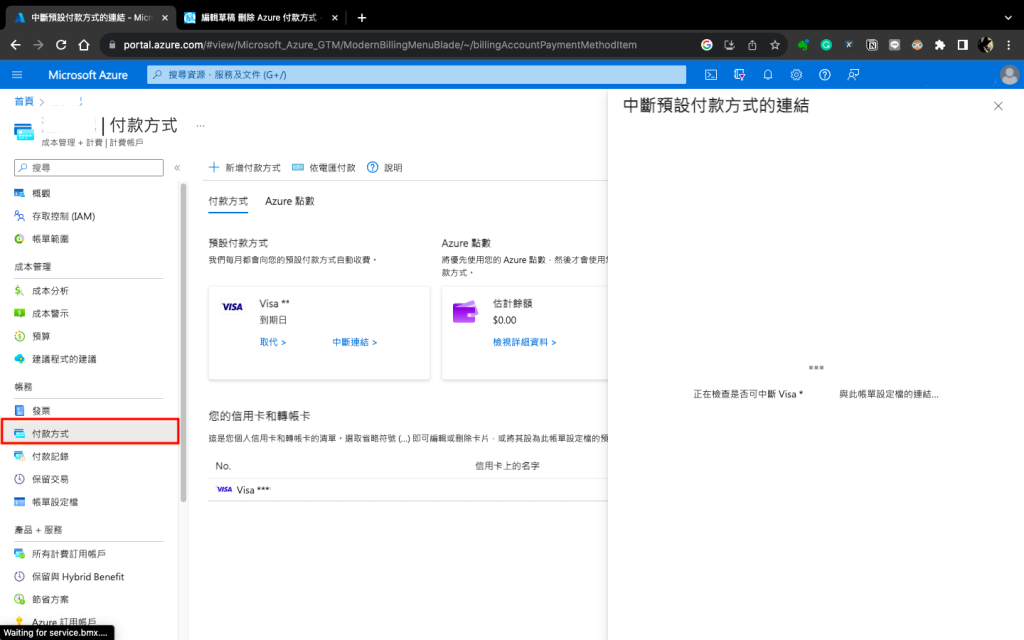Screen dimensions: 1024x640
Task: Focus the global Azure search box
Action: click(x=417, y=74)
